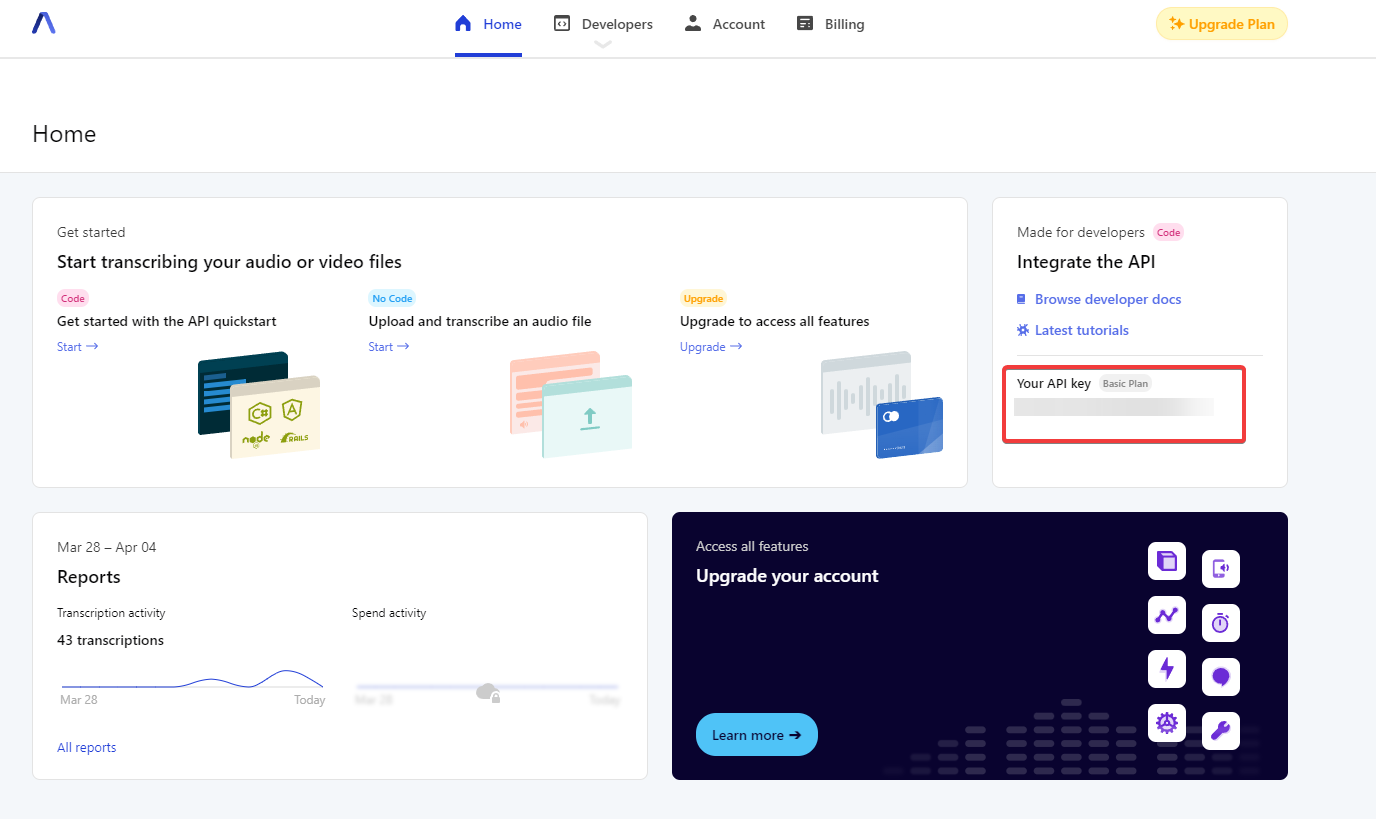Click the 'Spend activity' label
Image resolution: width=1376 pixels, height=819 pixels.
389,613
